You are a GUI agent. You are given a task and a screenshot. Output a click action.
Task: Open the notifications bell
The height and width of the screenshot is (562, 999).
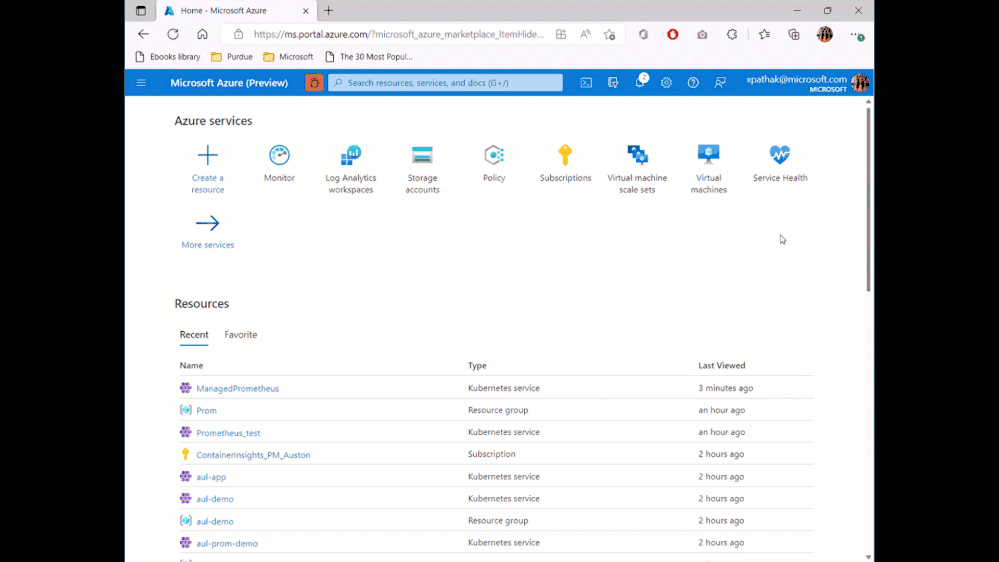coord(640,83)
